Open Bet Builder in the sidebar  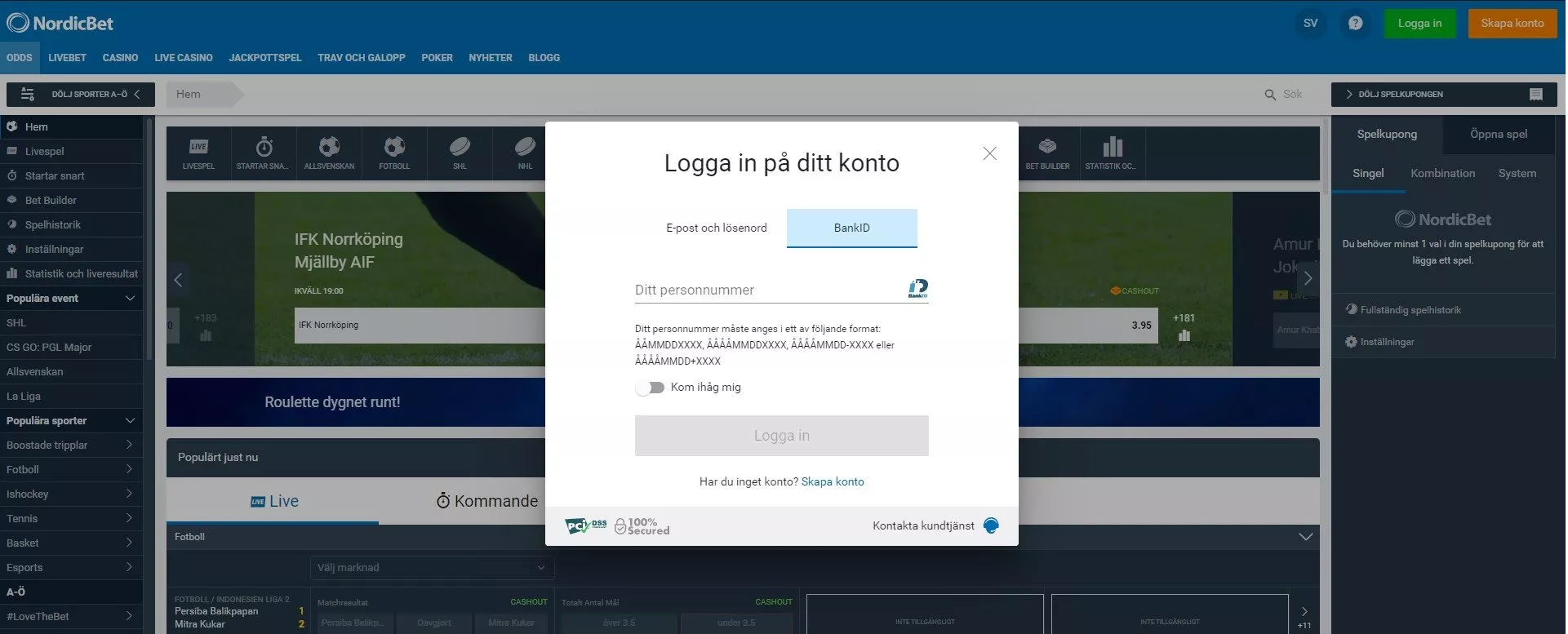[71, 200]
